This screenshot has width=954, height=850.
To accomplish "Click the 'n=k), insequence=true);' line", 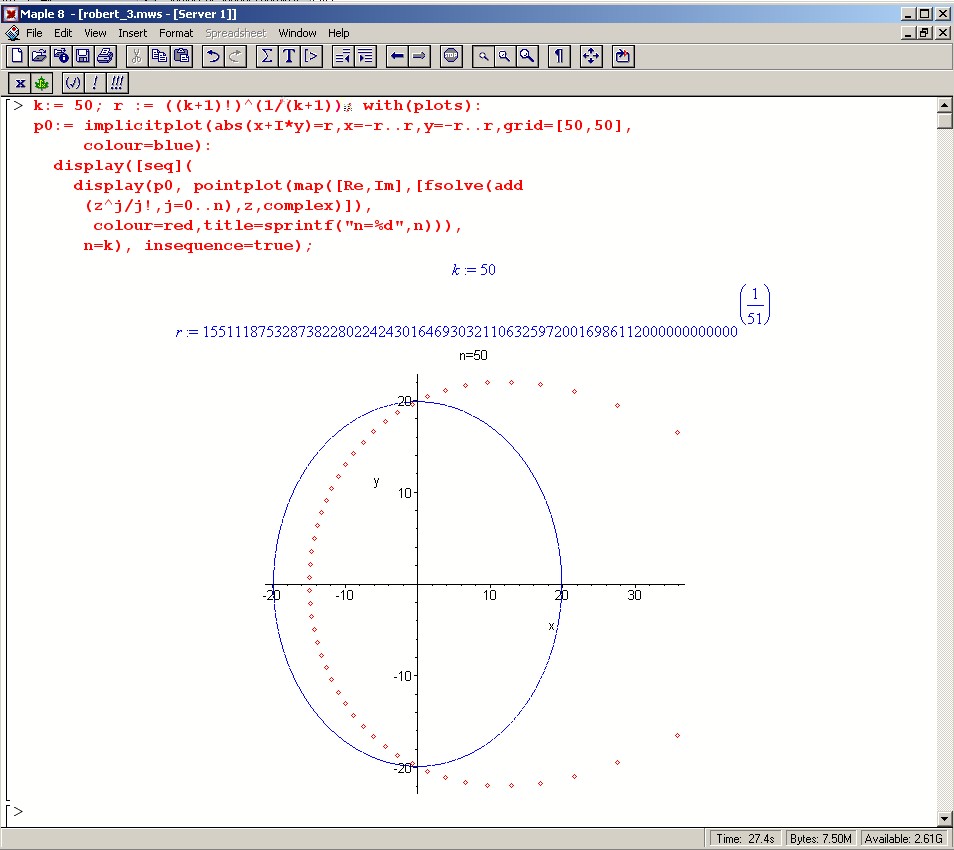I will click(x=198, y=246).
